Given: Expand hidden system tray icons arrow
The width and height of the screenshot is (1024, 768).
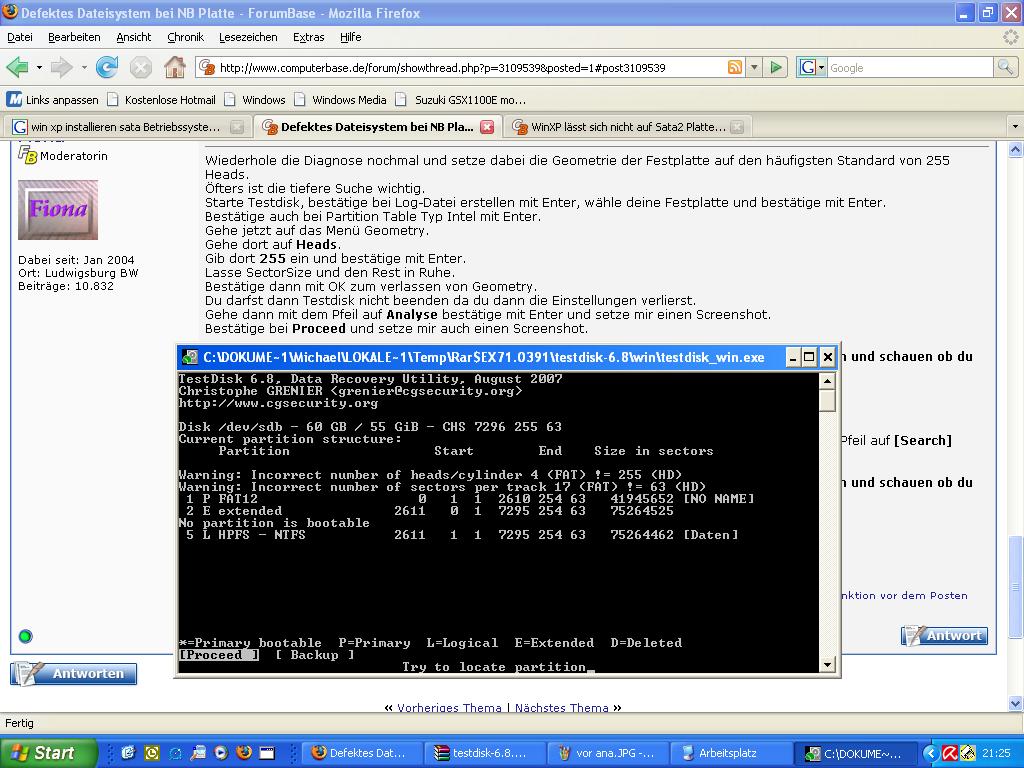Looking at the screenshot, I should tap(931, 754).
